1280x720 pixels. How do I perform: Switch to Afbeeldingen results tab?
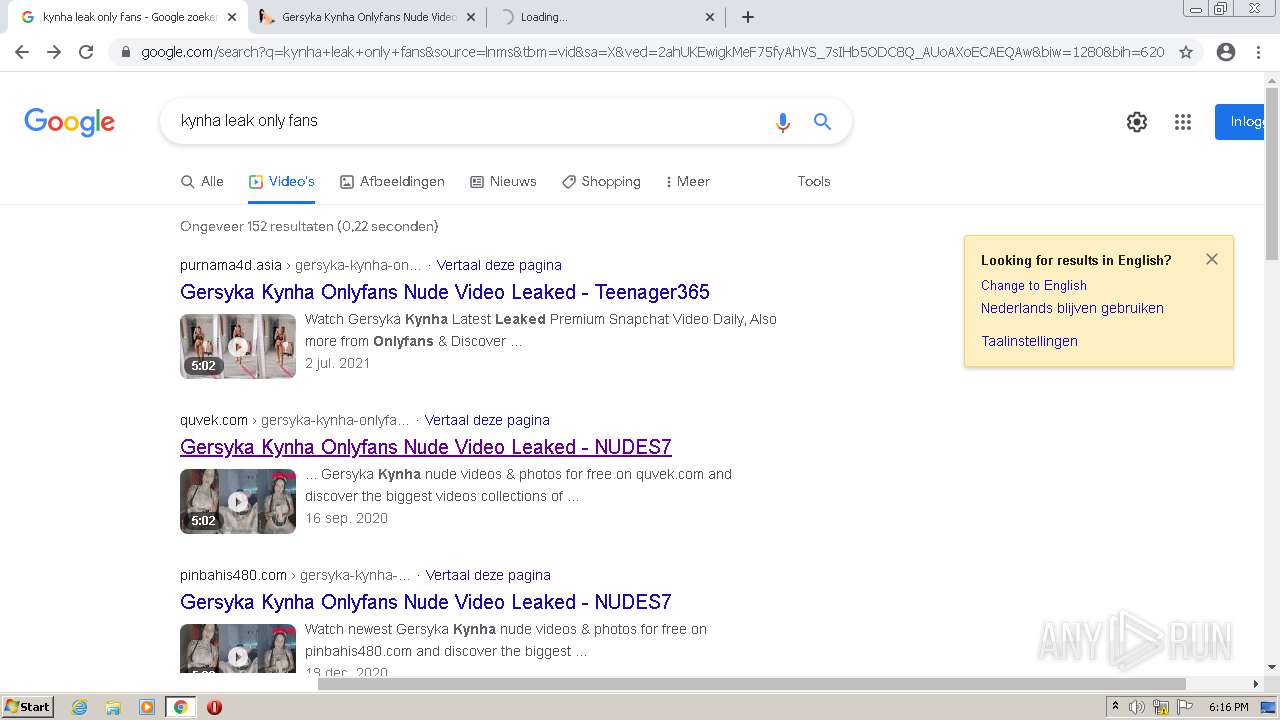[392, 182]
